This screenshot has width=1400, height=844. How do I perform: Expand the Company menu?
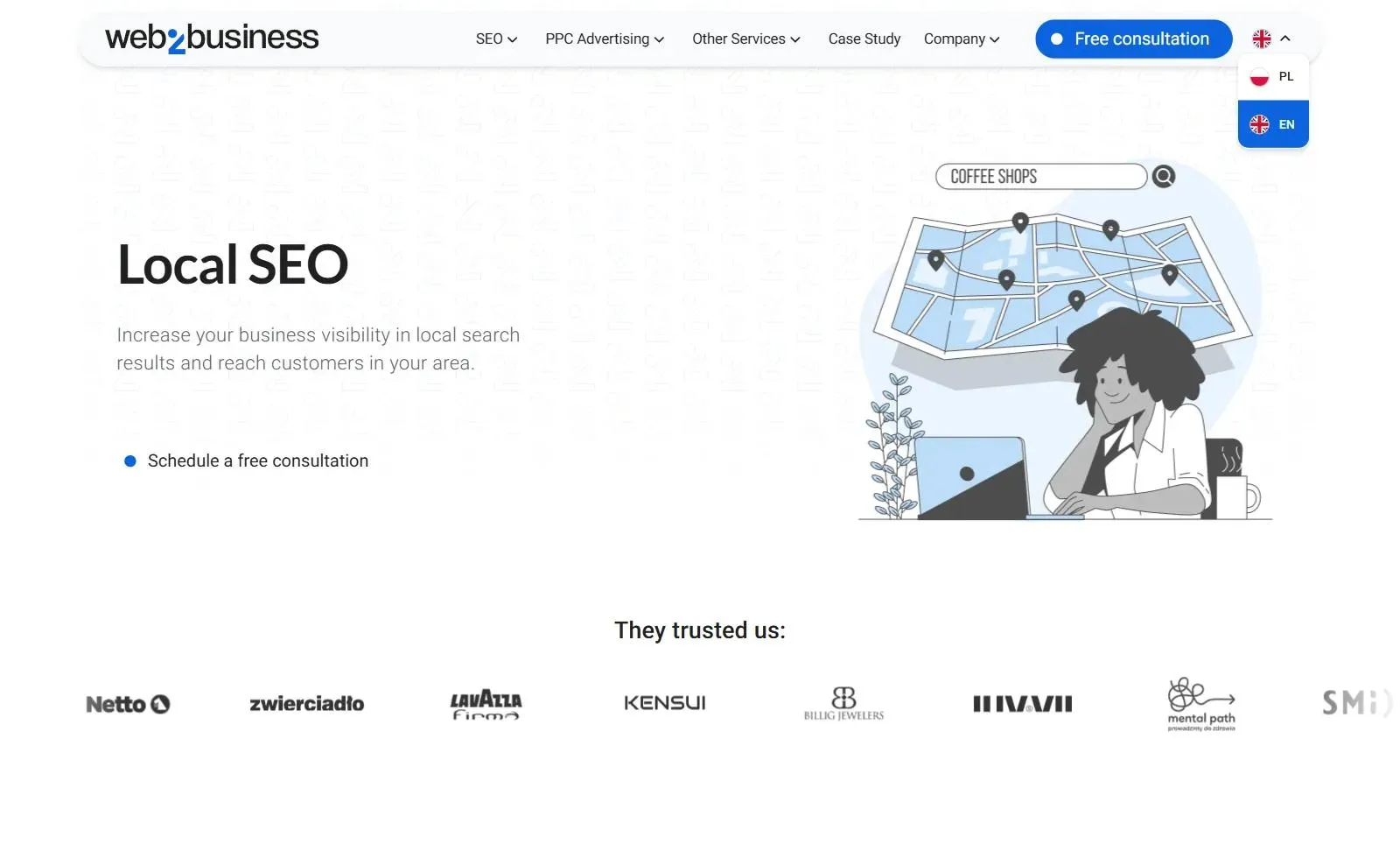click(x=962, y=39)
